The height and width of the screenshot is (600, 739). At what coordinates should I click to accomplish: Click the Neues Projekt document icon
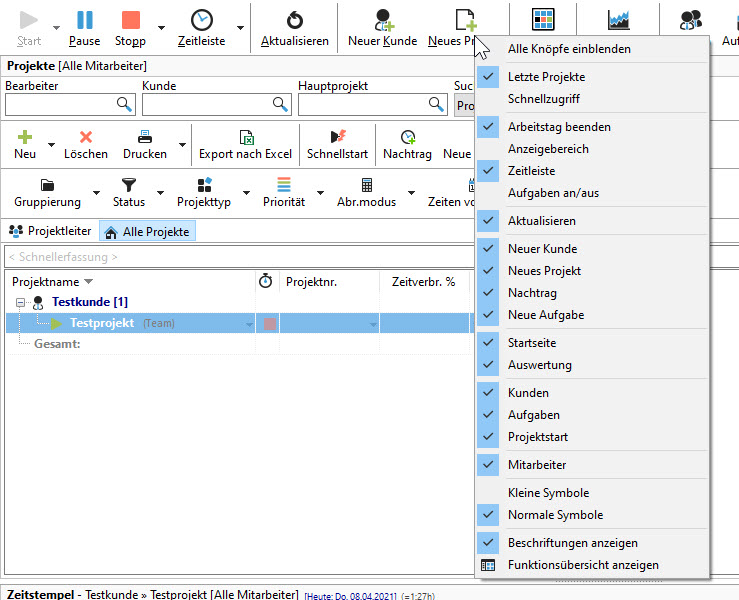tap(466, 20)
